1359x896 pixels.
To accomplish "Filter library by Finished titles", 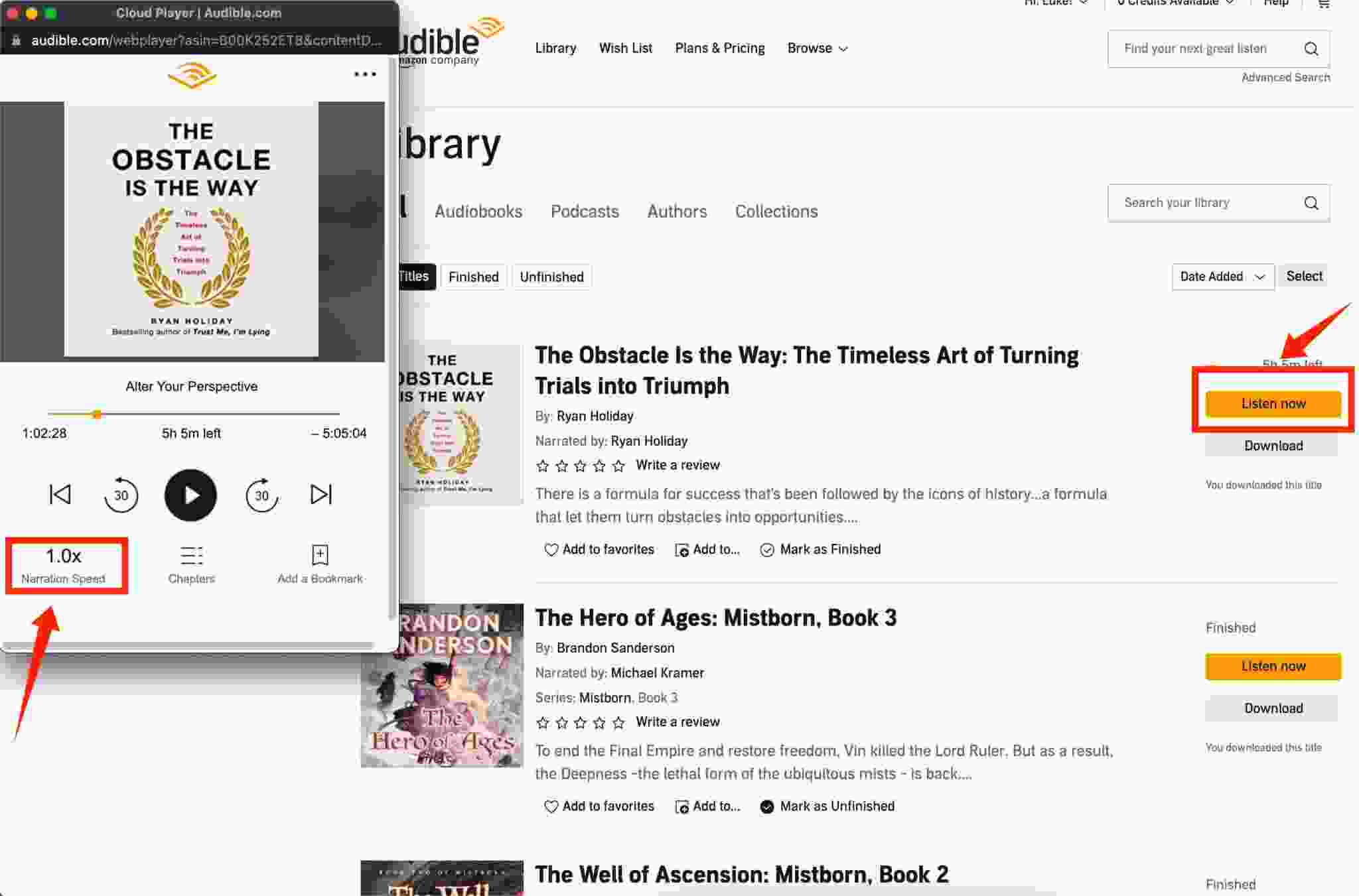I will (x=473, y=277).
